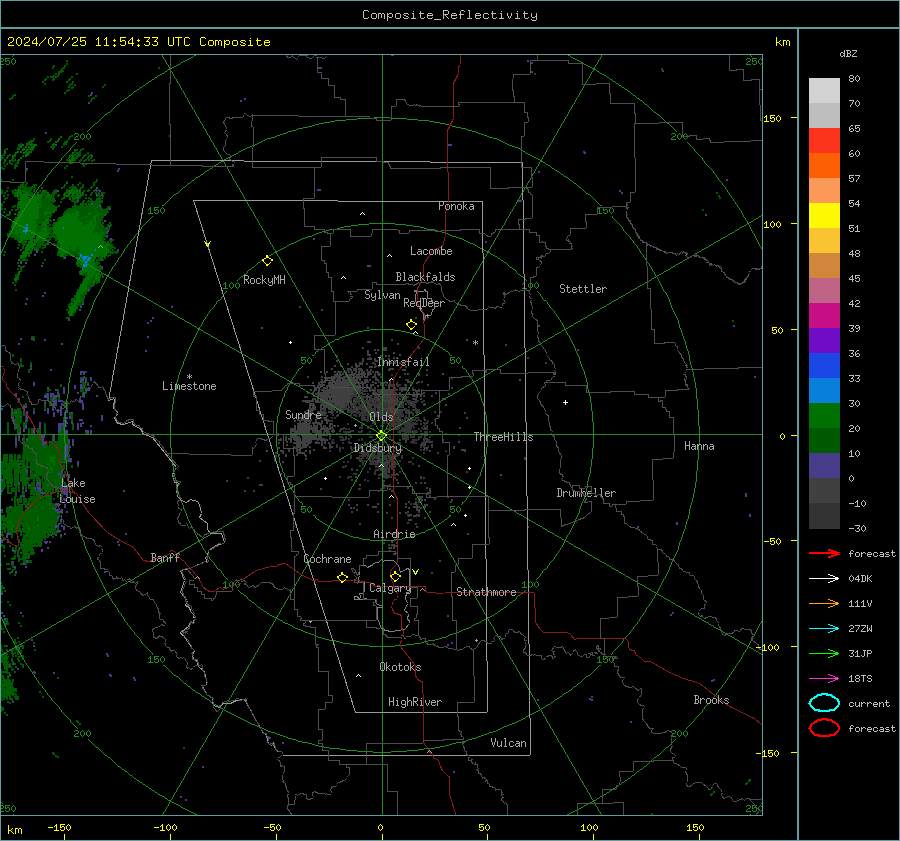
Task: Click the yellow diamond marker near Cochrane
Action: tap(343, 577)
